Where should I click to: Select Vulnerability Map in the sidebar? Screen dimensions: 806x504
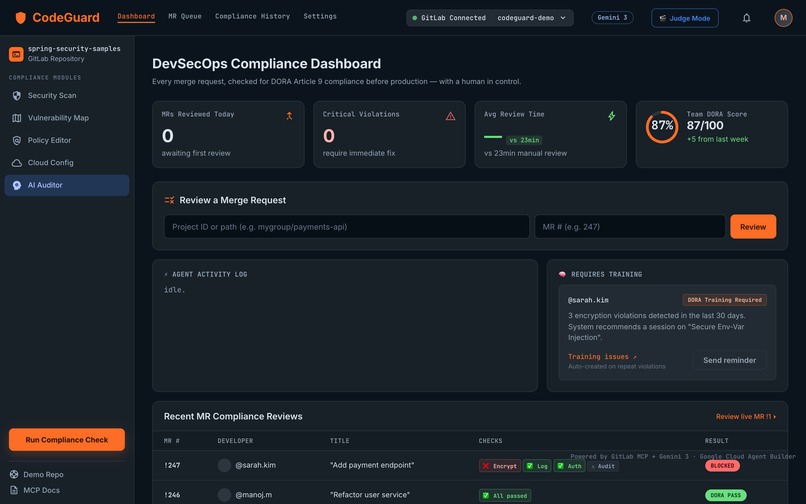pyautogui.click(x=67, y=118)
